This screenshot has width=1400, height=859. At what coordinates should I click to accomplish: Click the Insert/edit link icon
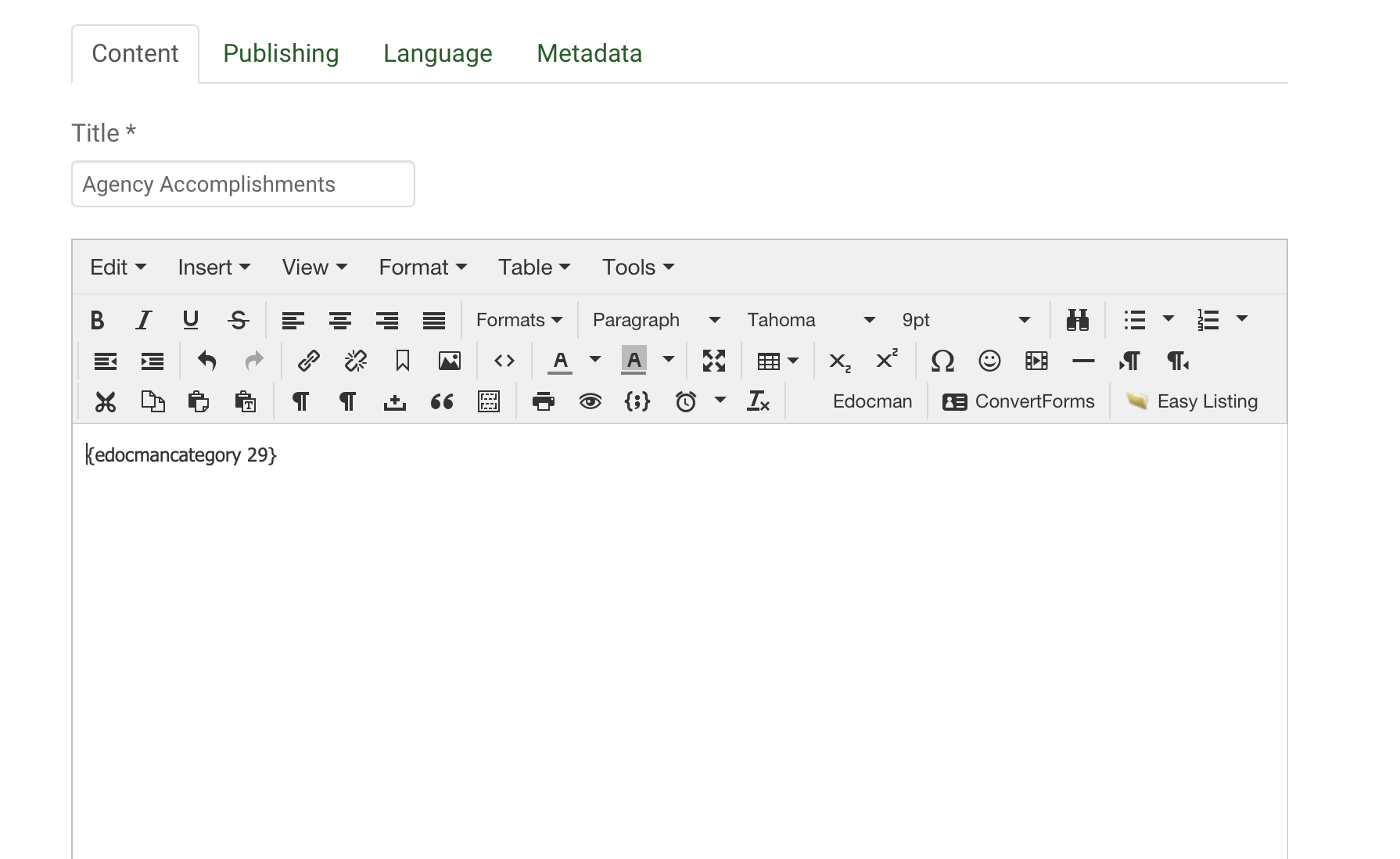coord(309,361)
